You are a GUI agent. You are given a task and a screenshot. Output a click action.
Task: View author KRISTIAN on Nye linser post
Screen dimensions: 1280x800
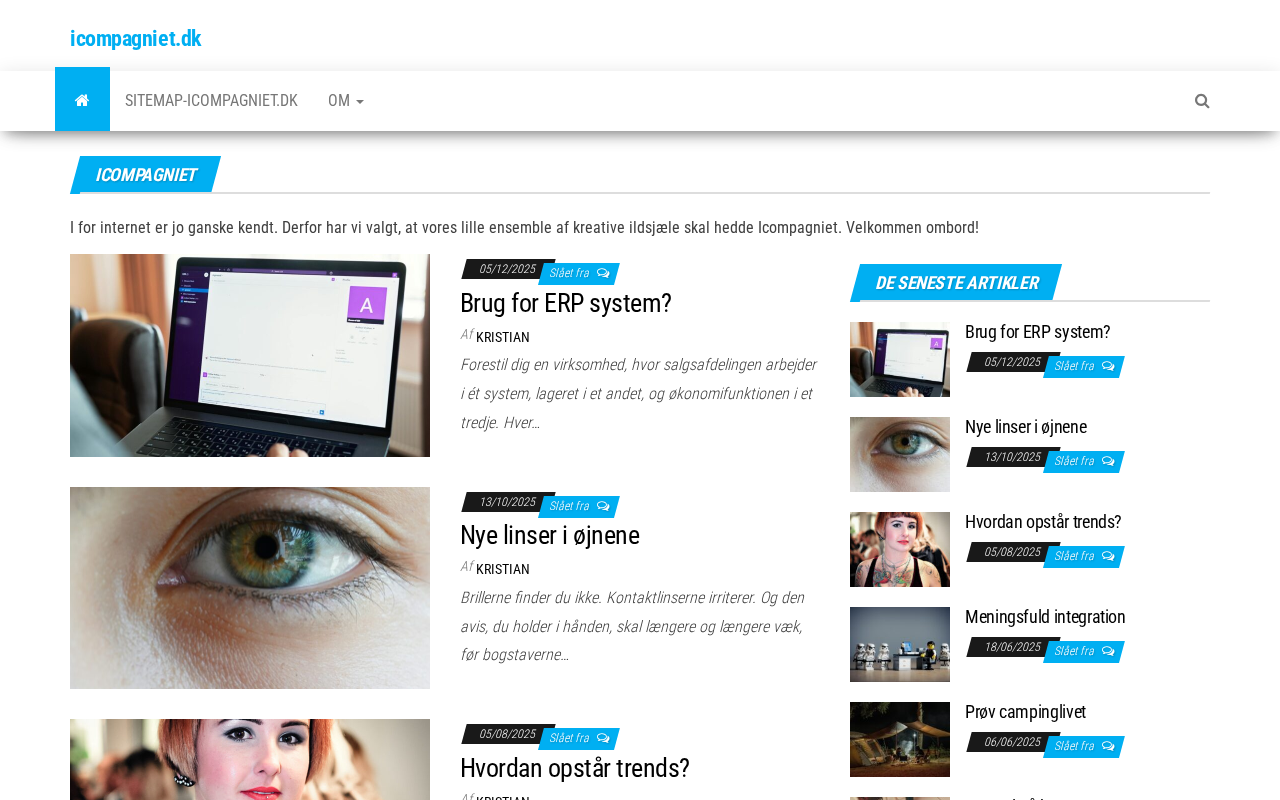pos(503,569)
